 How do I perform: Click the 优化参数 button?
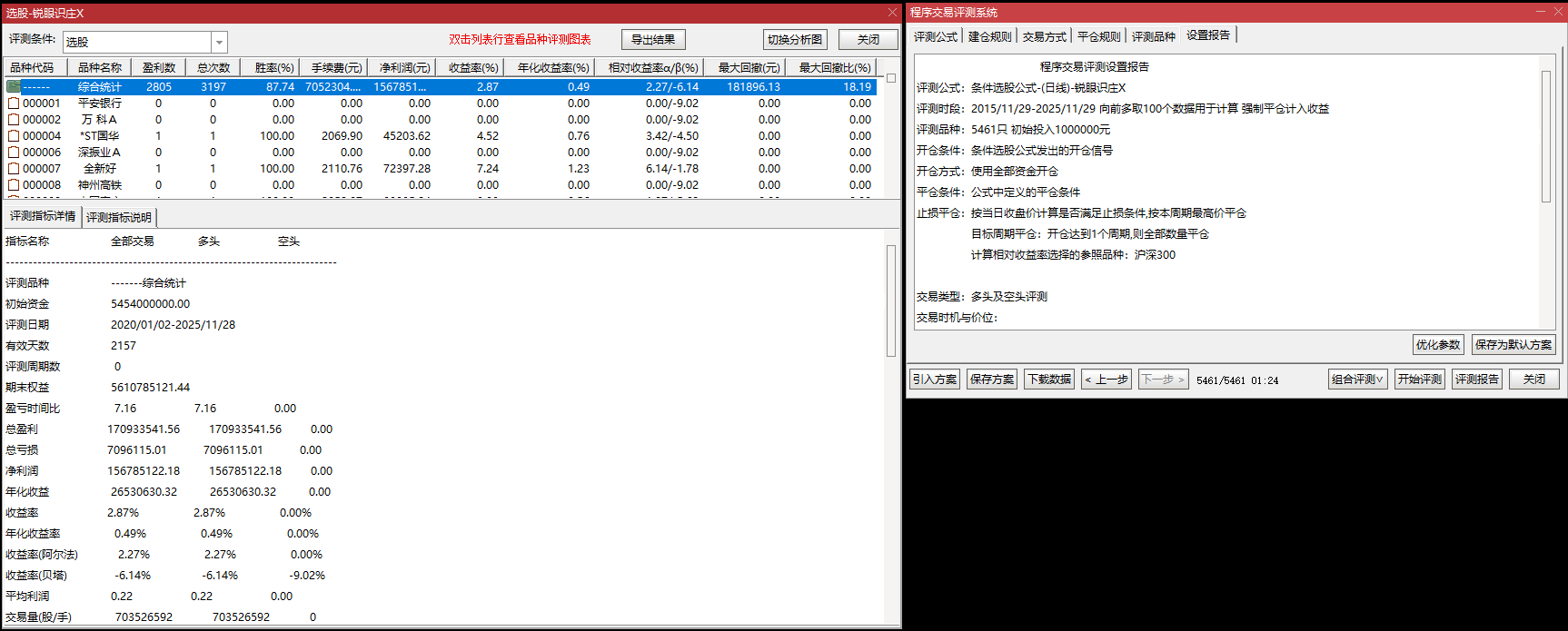coord(1438,345)
